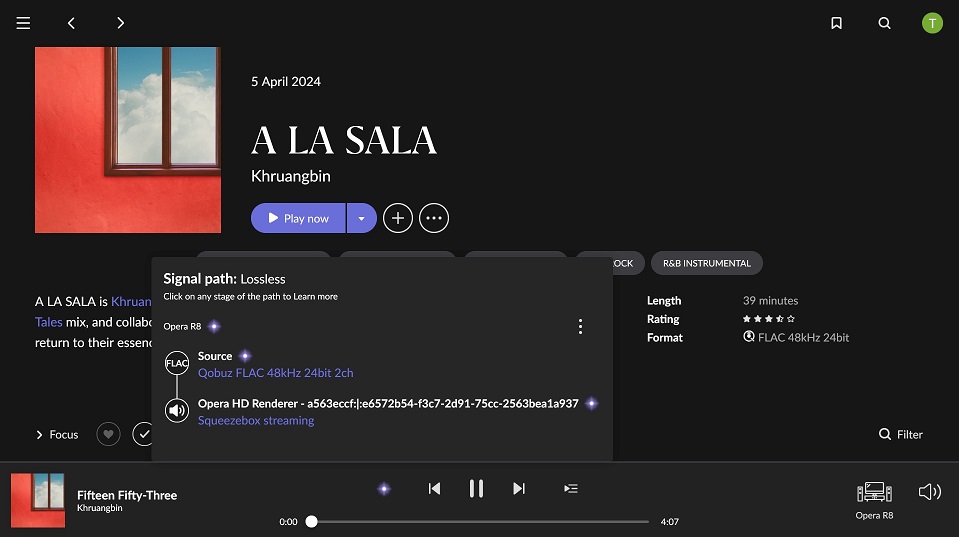Open the signal path three-dot menu
Viewport: 959px width, 537px height.
(x=580, y=327)
